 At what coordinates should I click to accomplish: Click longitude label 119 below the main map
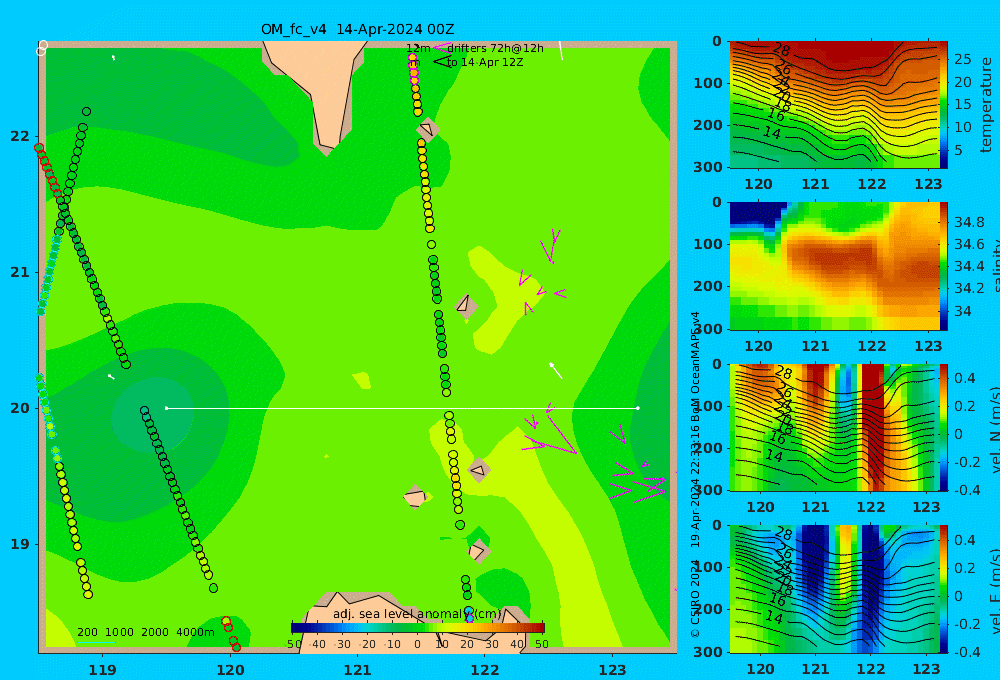(102, 670)
